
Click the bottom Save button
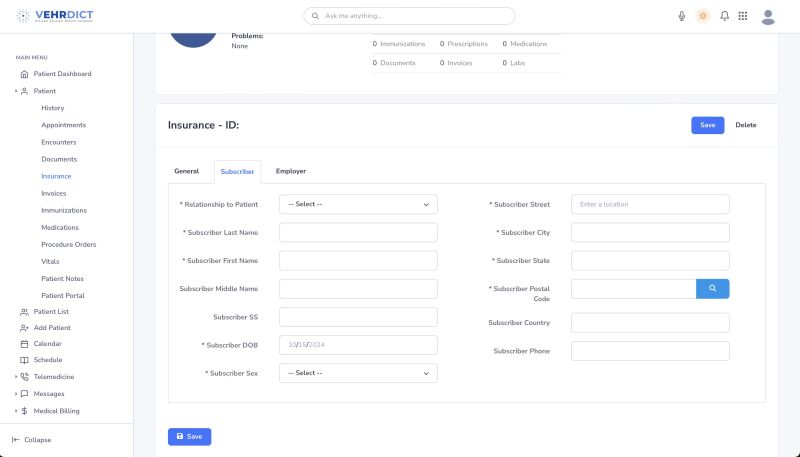click(189, 436)
